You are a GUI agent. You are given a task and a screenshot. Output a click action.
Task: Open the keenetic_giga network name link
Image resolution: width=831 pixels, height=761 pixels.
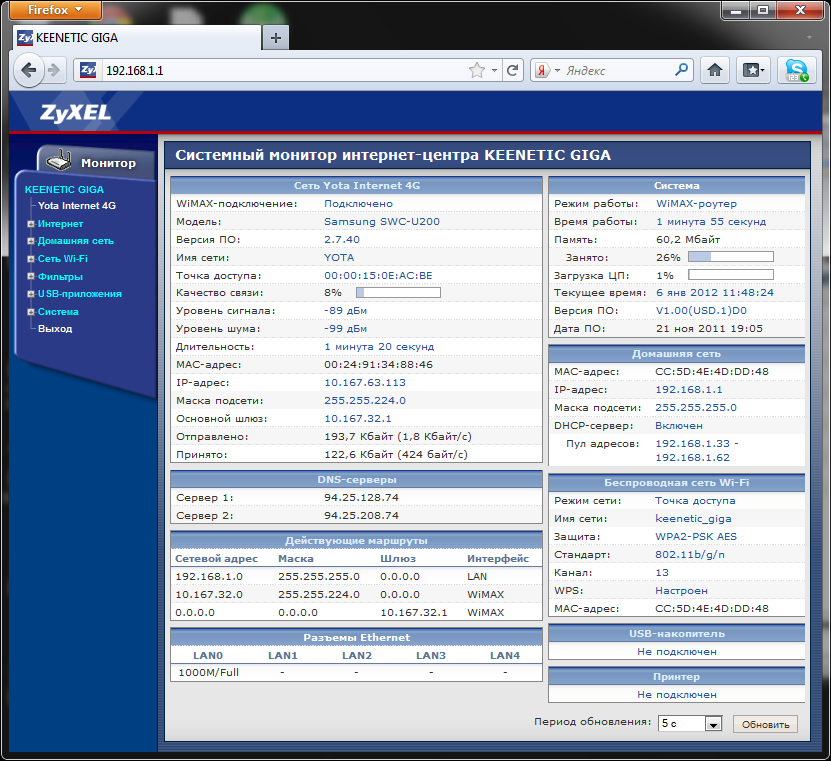[x=693, y=519]
